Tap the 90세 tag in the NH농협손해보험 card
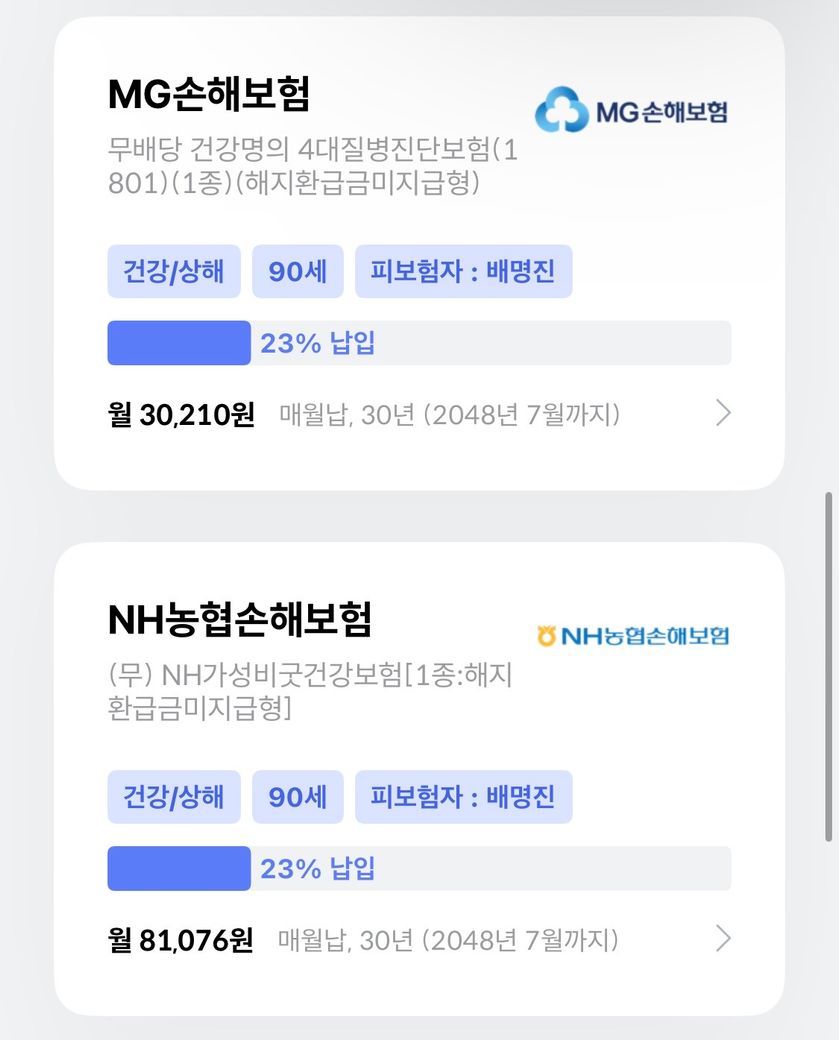 tap(298, 797)
